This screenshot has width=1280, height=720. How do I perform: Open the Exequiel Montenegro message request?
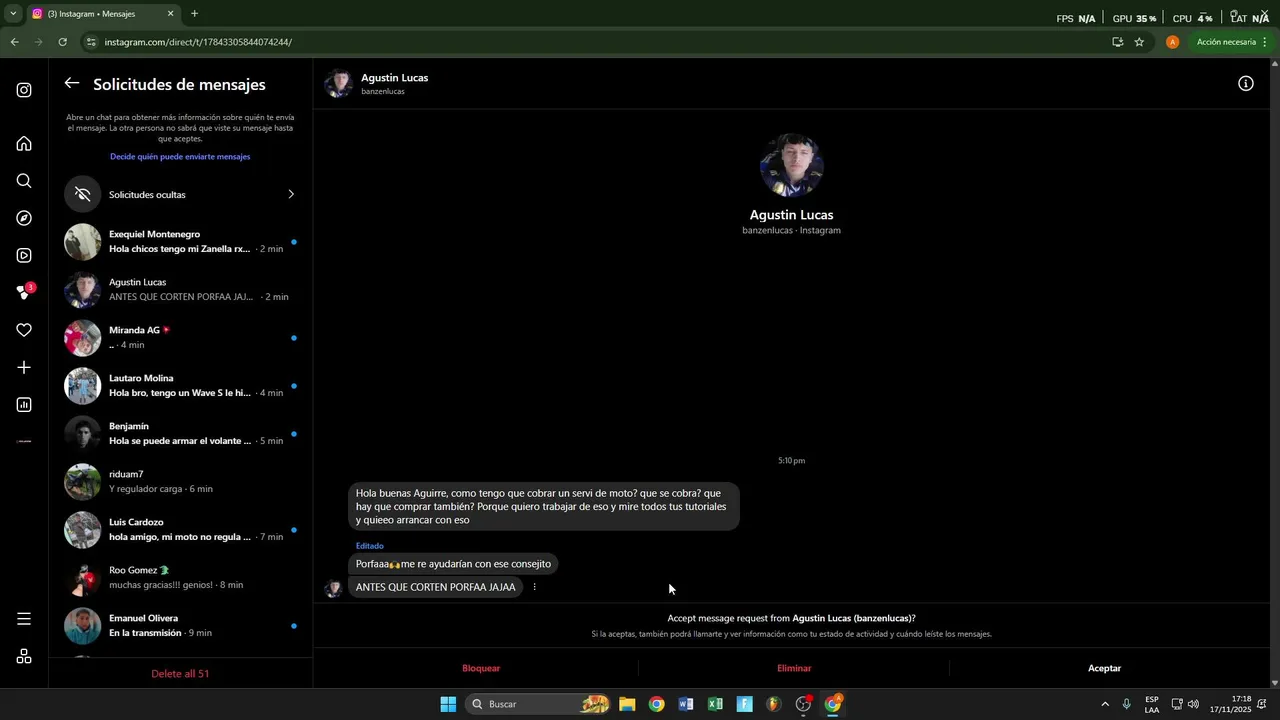click(181, 242)
